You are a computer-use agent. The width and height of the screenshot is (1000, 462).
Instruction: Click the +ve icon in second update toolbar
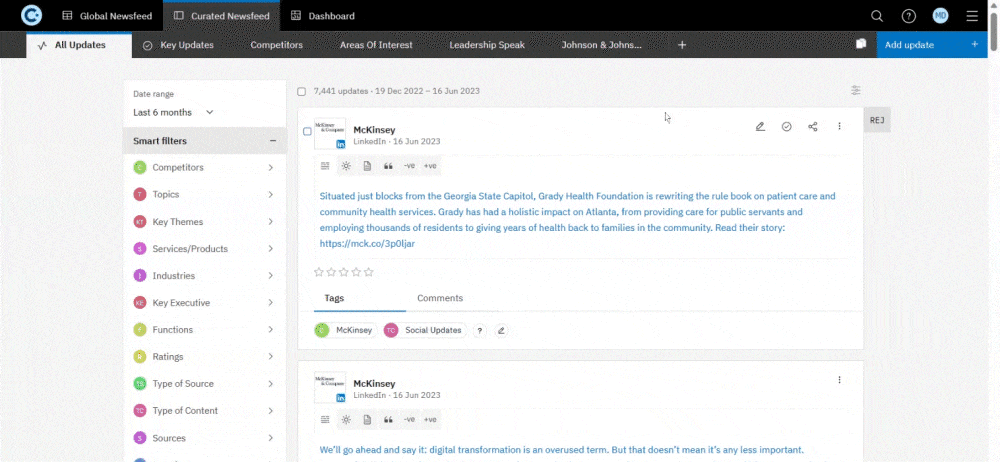click(x=430, y=419)
